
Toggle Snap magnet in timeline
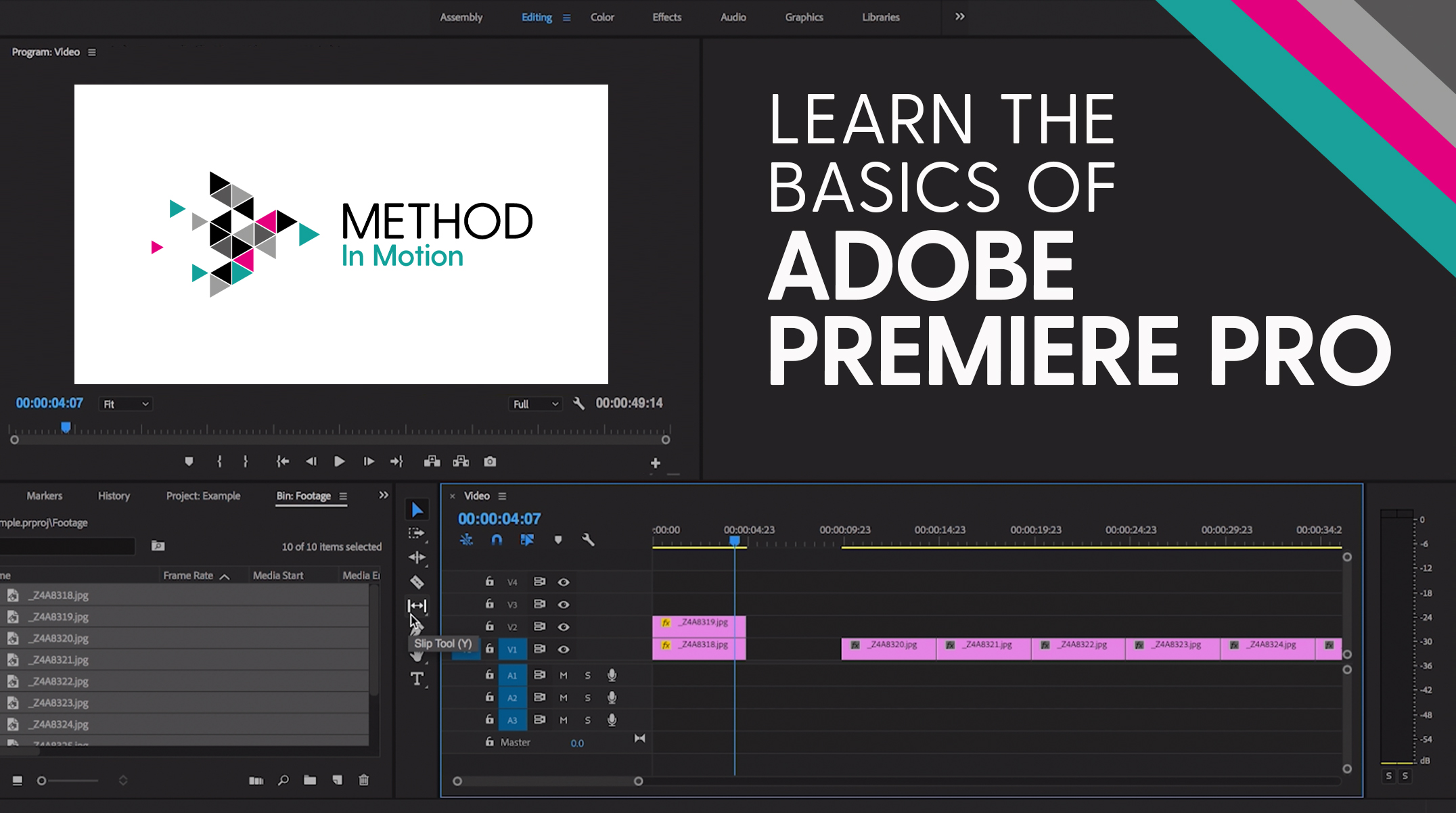(x=497, y=540)
